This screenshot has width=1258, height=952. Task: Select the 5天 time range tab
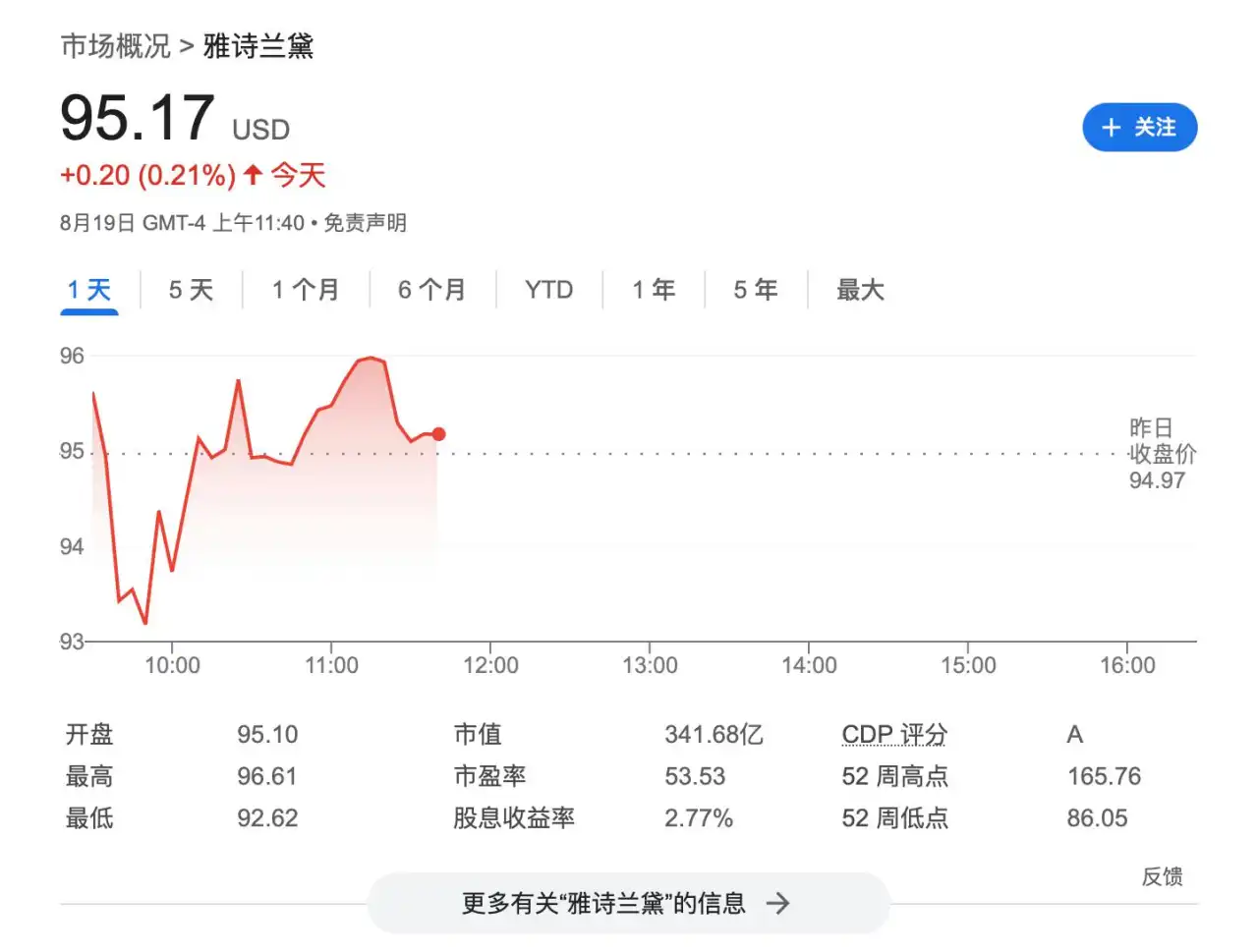coord(190,289)
